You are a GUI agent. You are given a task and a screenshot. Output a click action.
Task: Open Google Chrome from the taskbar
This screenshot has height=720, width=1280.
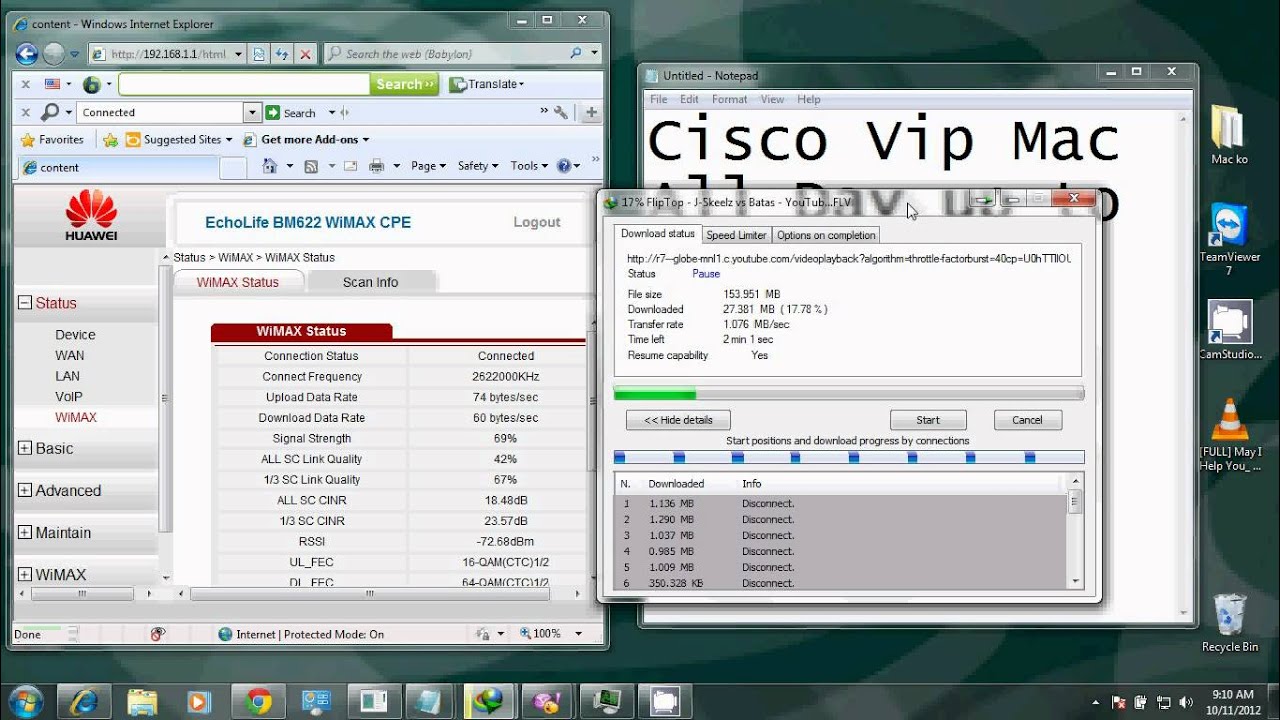click(258, 700)
